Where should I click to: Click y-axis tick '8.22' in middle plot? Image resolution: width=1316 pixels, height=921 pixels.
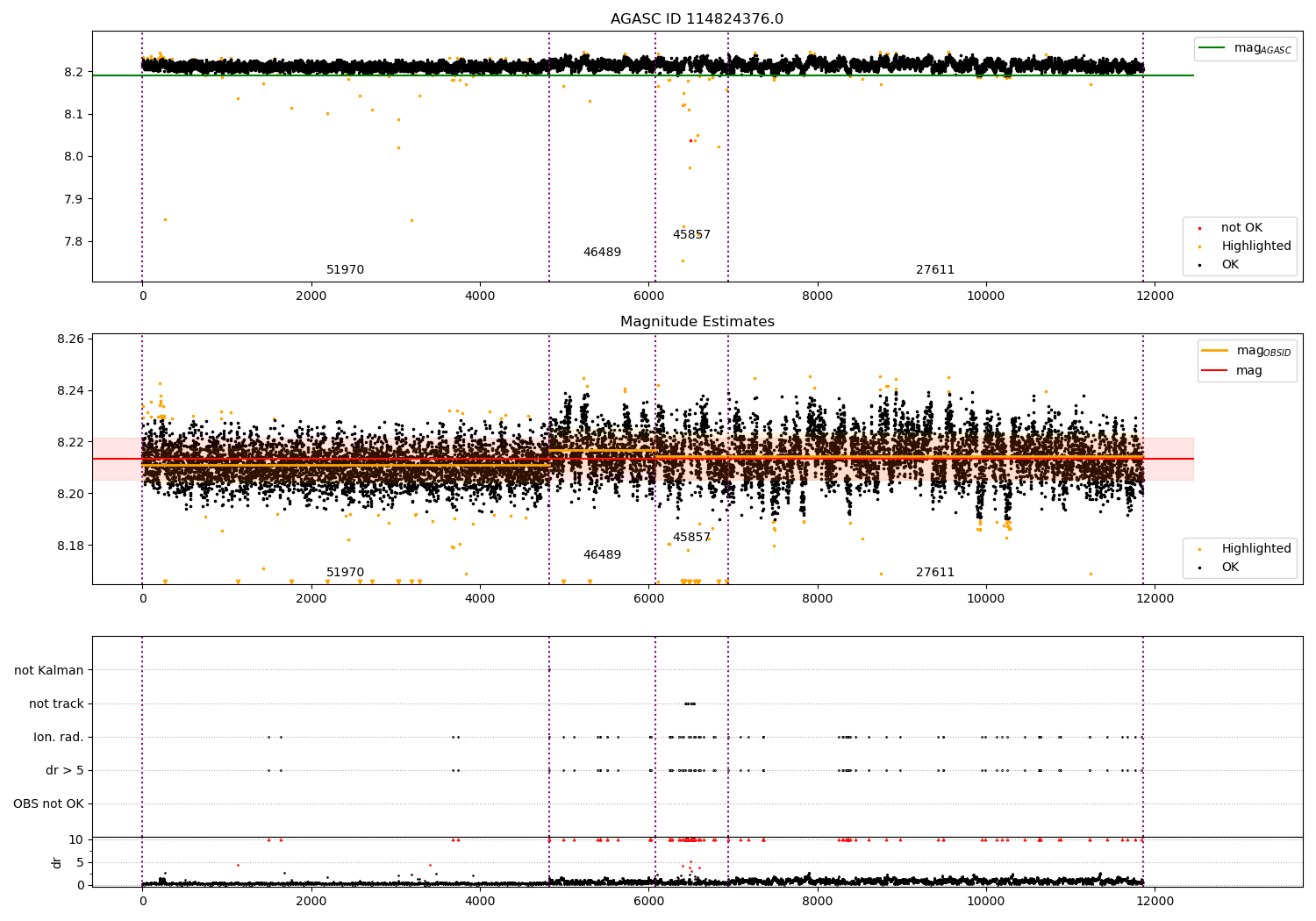tap(69, 442)
